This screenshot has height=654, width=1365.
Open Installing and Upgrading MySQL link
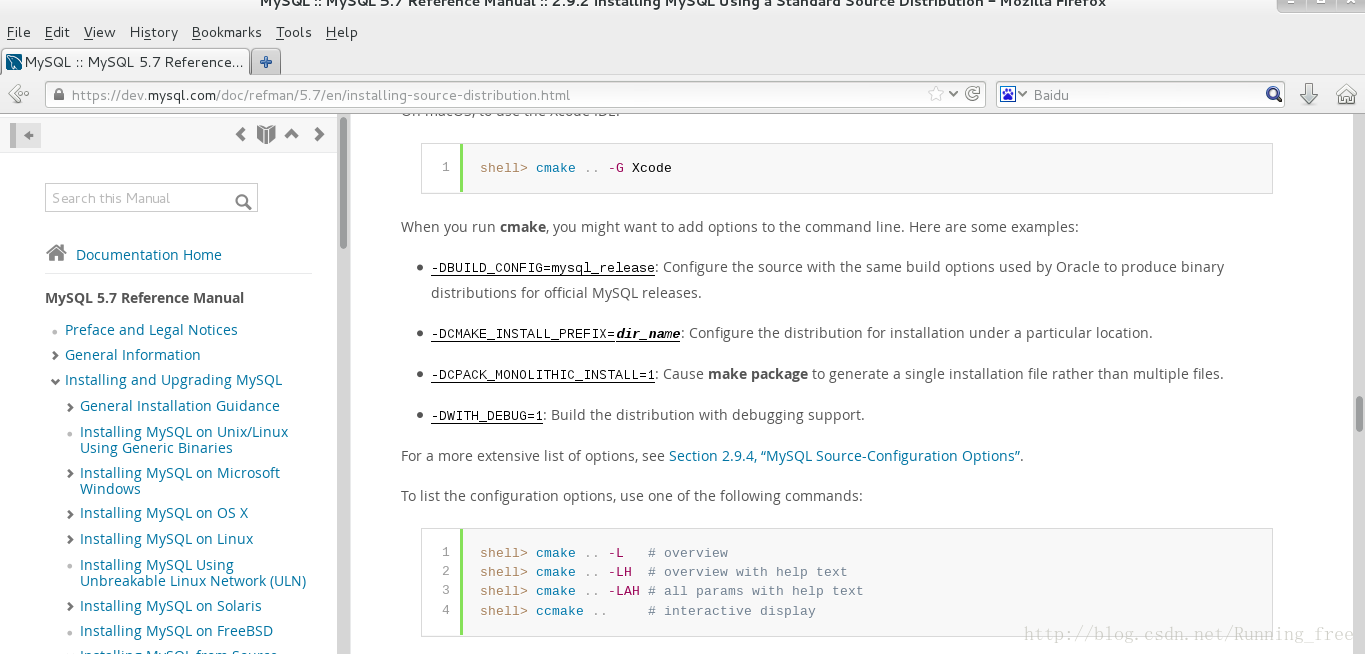(x=173, y=380)
